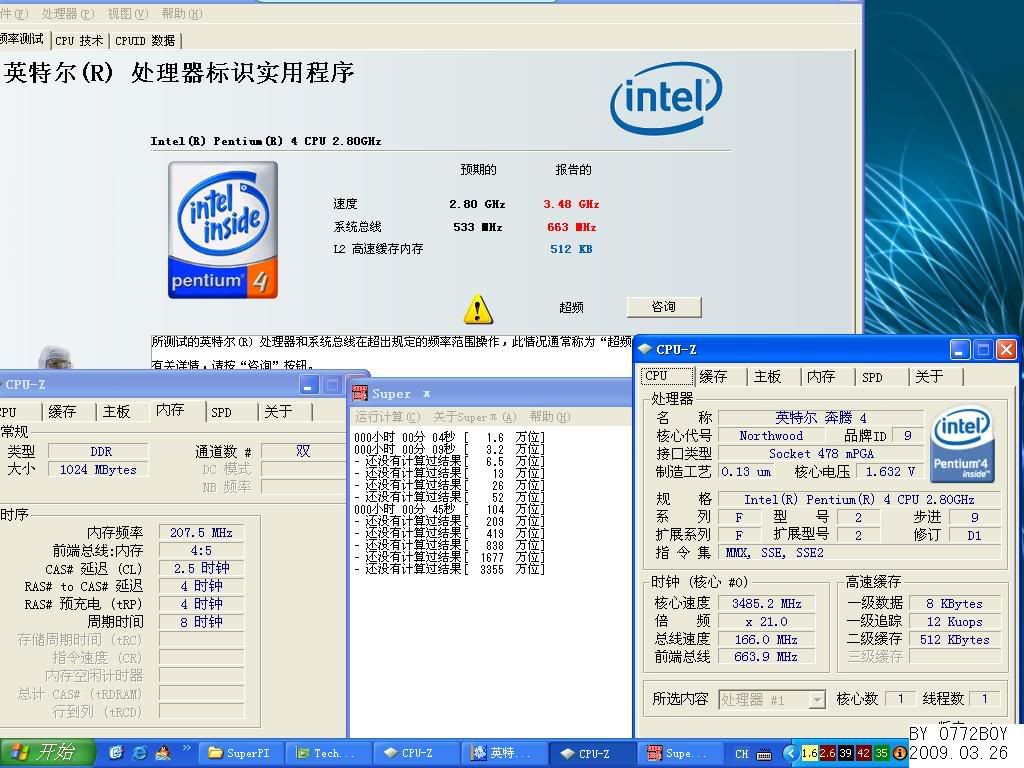1024x768 pixels.
Task: Expand the quick launch overflow chevron
Action: point(186,748)
